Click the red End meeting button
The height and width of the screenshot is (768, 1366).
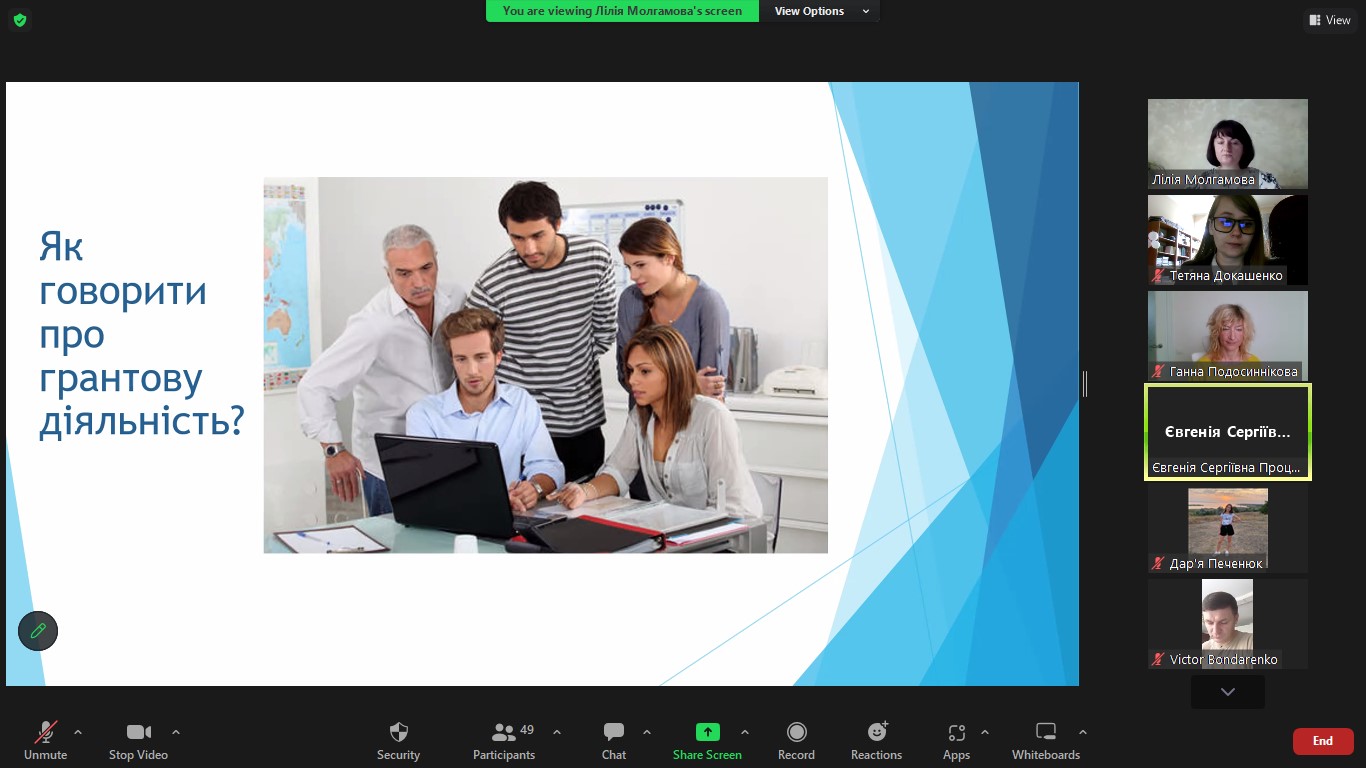(1322, 741)
